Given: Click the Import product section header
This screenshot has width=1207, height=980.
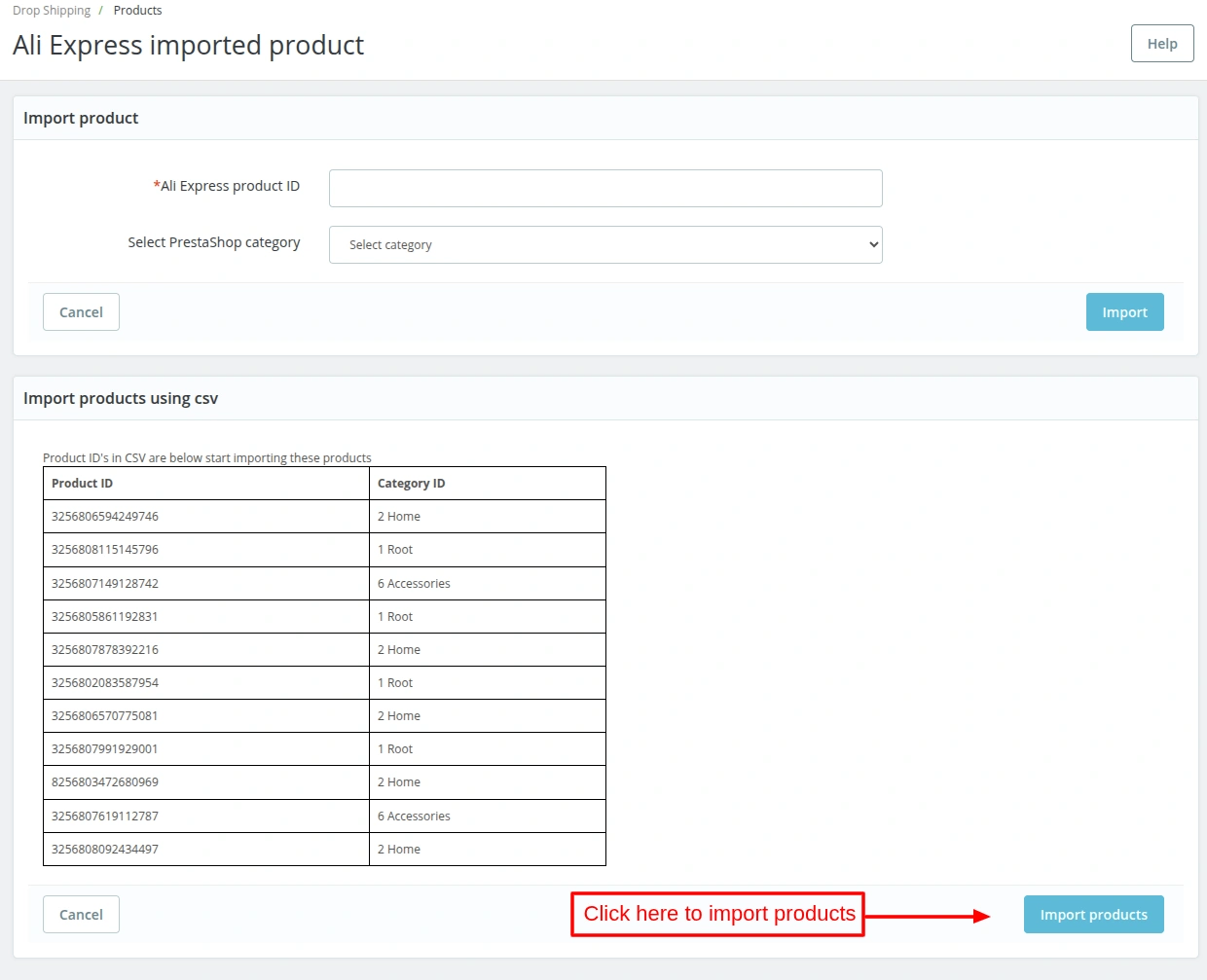Looking at the screenshot, I should tap(81, 117).
